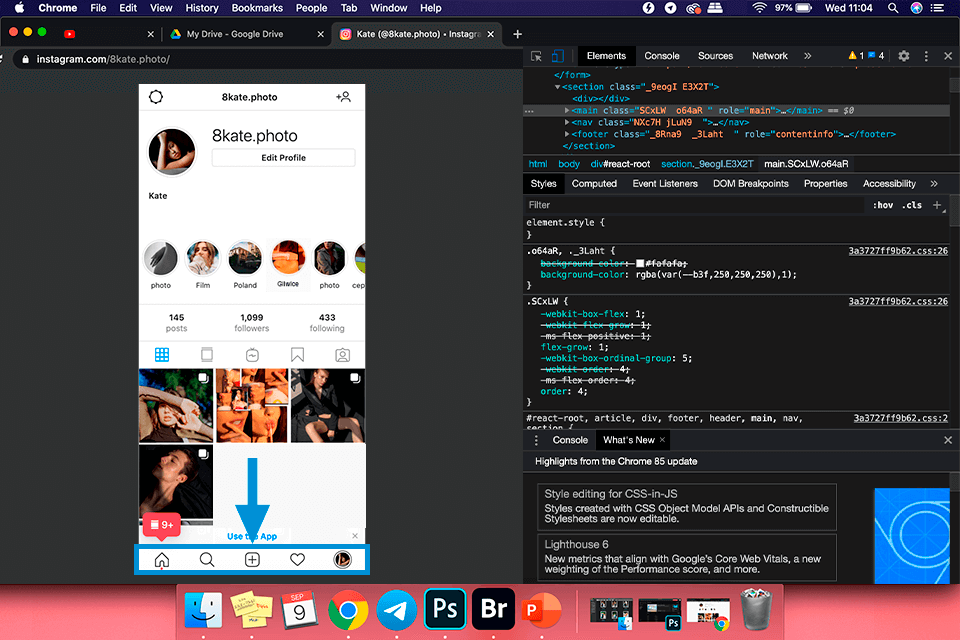
Task: Click the Edit Profile button
Action: click(283, 158)
